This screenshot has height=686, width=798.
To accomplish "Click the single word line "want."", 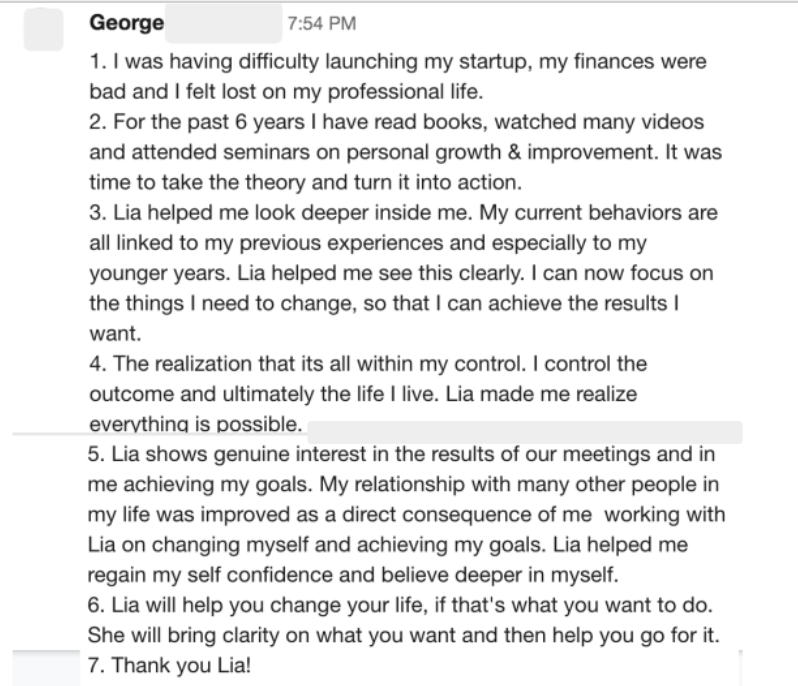I will click(115, 334).
